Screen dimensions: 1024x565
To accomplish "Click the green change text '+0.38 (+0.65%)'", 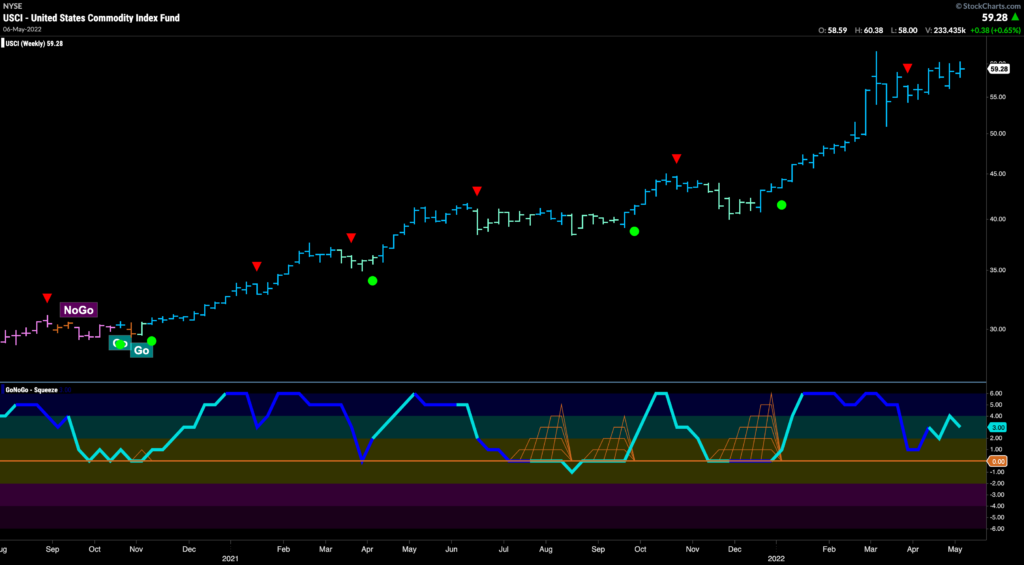I will (997, 30).
